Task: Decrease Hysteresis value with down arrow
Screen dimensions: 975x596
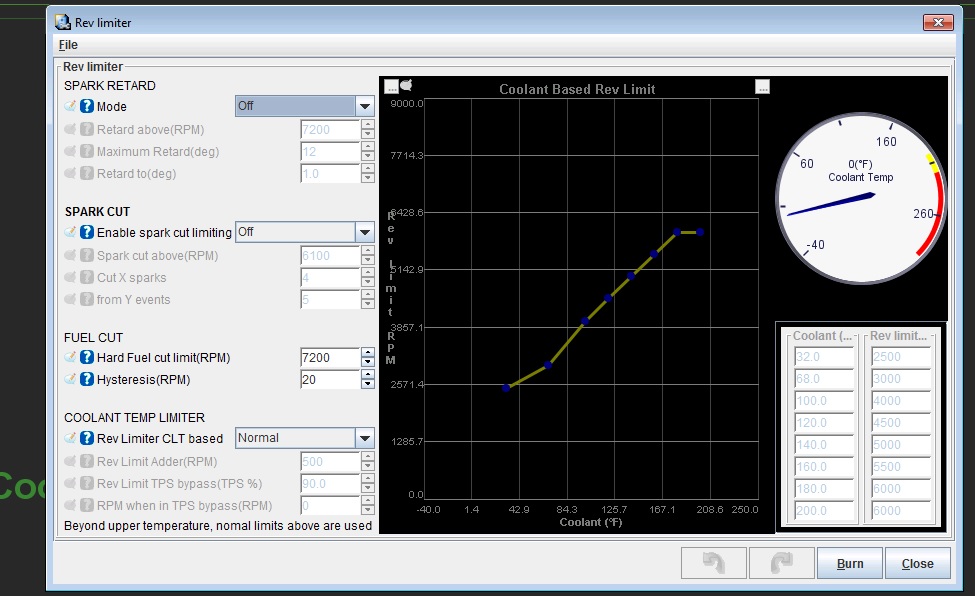Action: (368, 385)
